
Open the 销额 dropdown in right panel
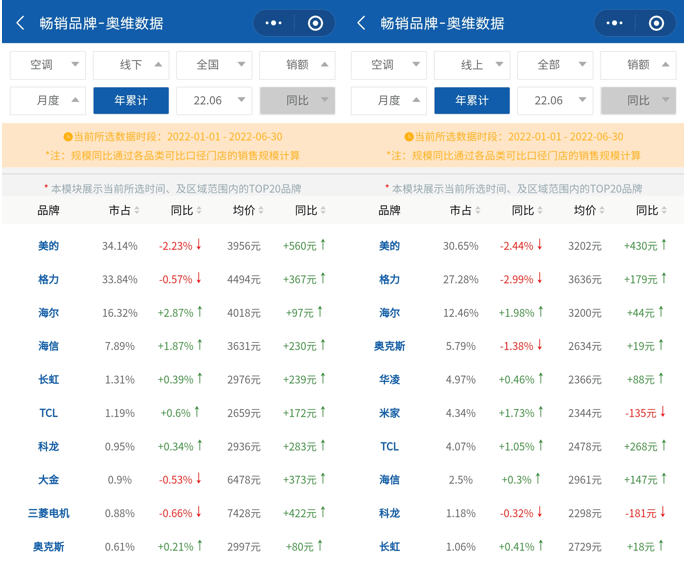638,65
